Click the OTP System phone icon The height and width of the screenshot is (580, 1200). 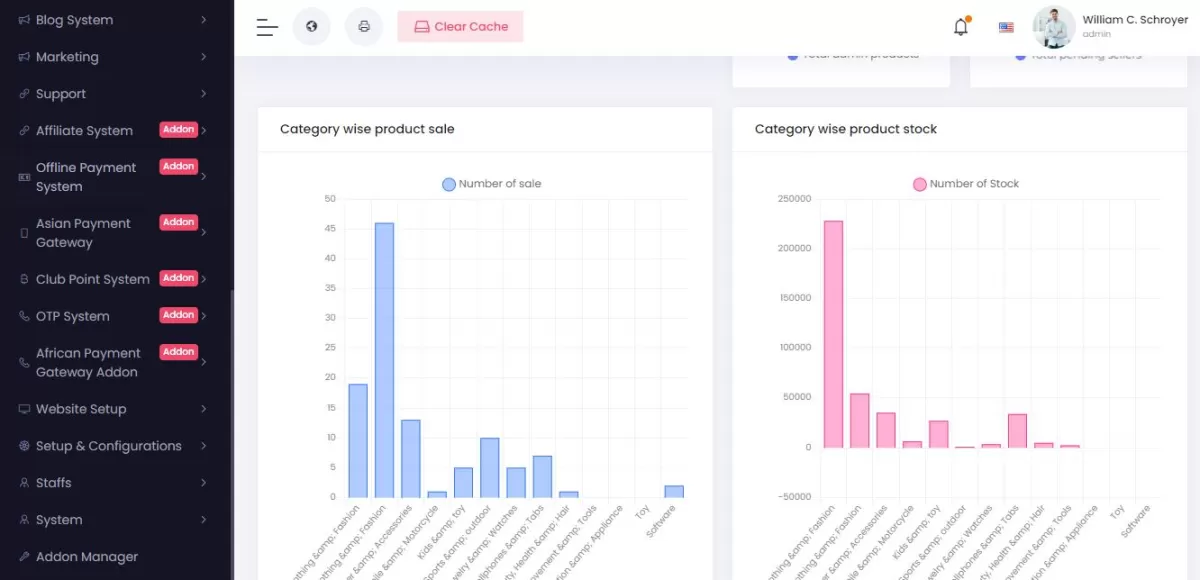24,316
